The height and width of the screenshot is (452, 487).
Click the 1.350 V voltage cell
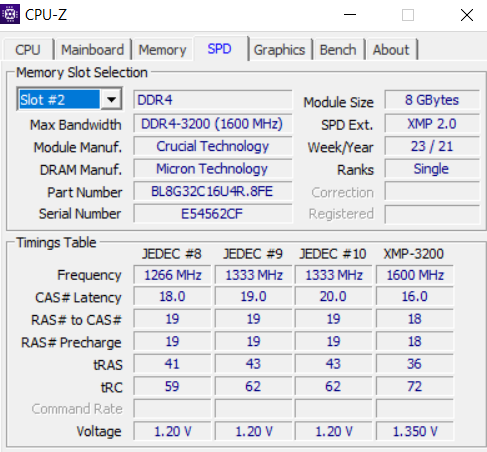point(415,431)
